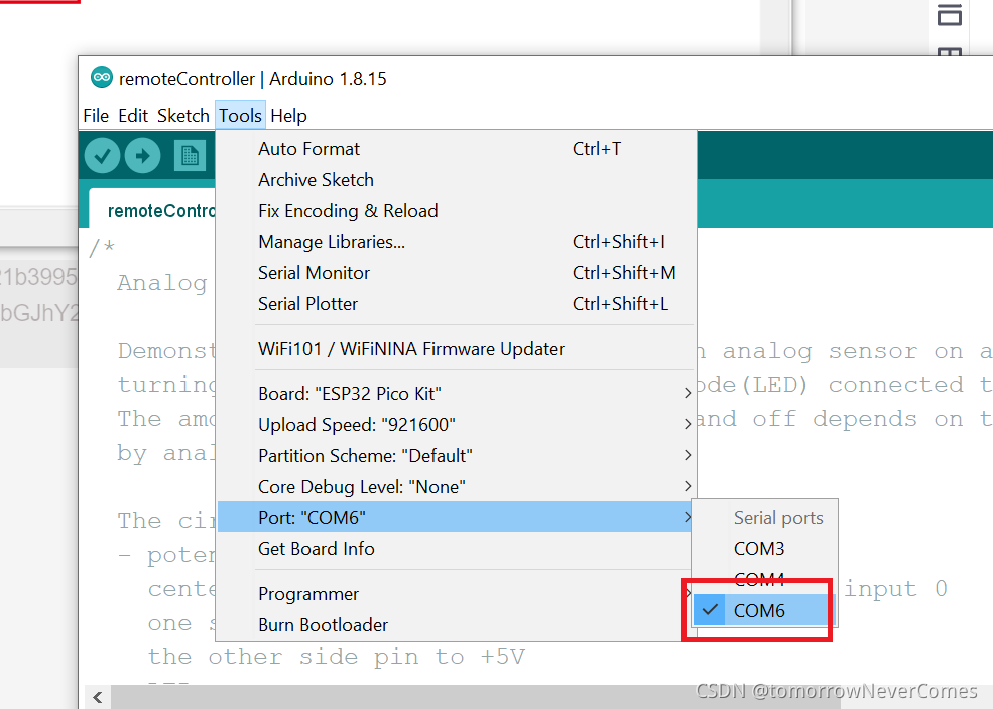Choose Archive Sketch menu entry

point(456,180)
